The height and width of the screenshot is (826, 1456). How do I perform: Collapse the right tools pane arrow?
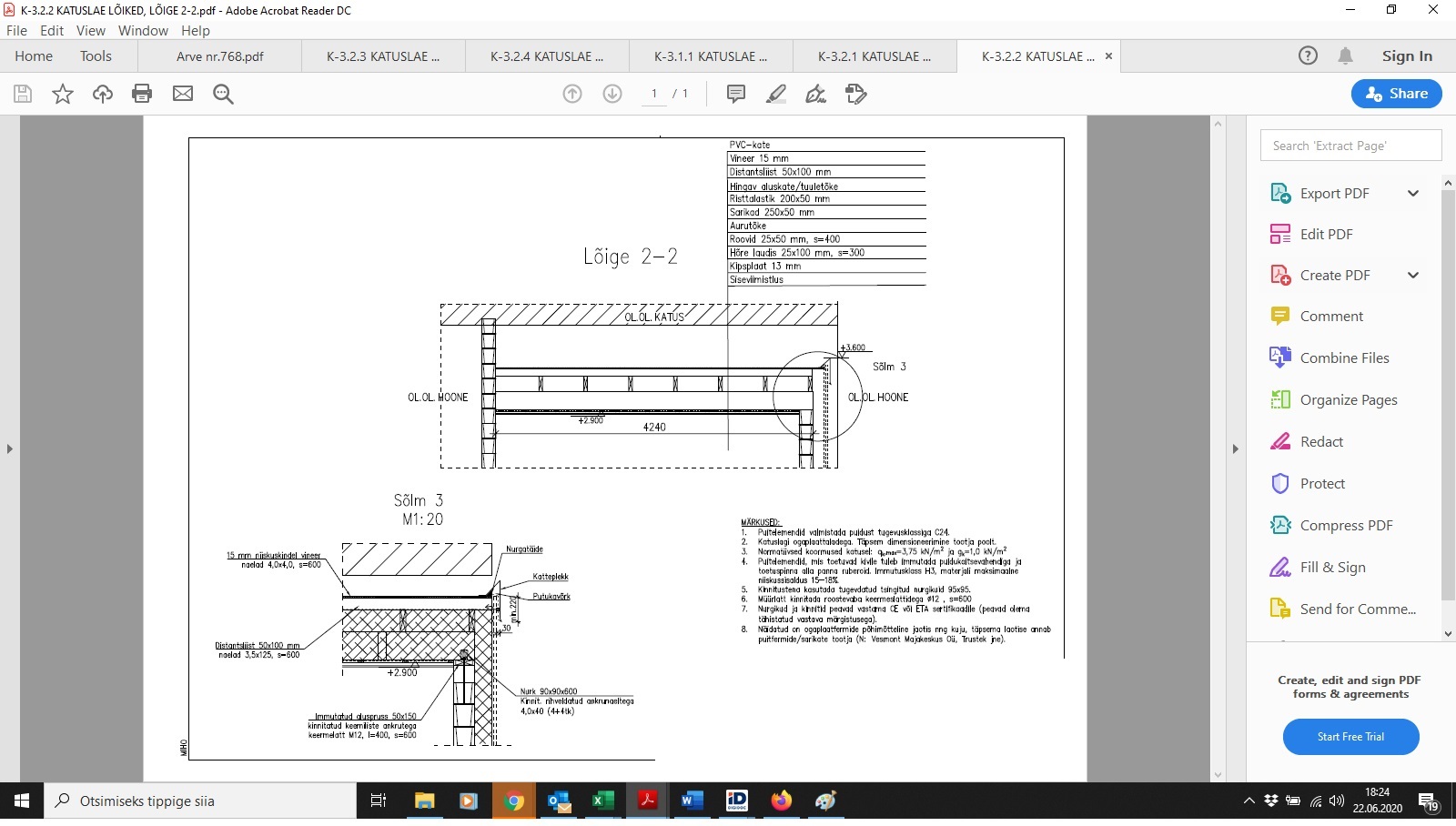pyautogui.click(x=1235, y=448)
